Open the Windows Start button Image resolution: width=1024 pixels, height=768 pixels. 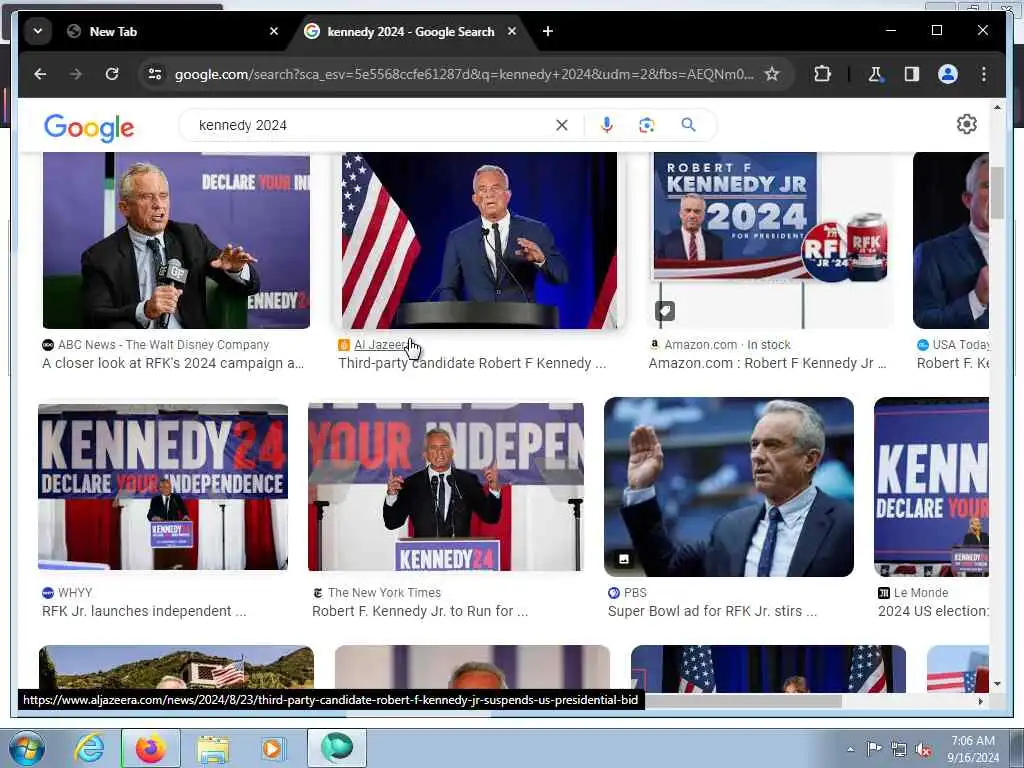[x=27, y=748]
